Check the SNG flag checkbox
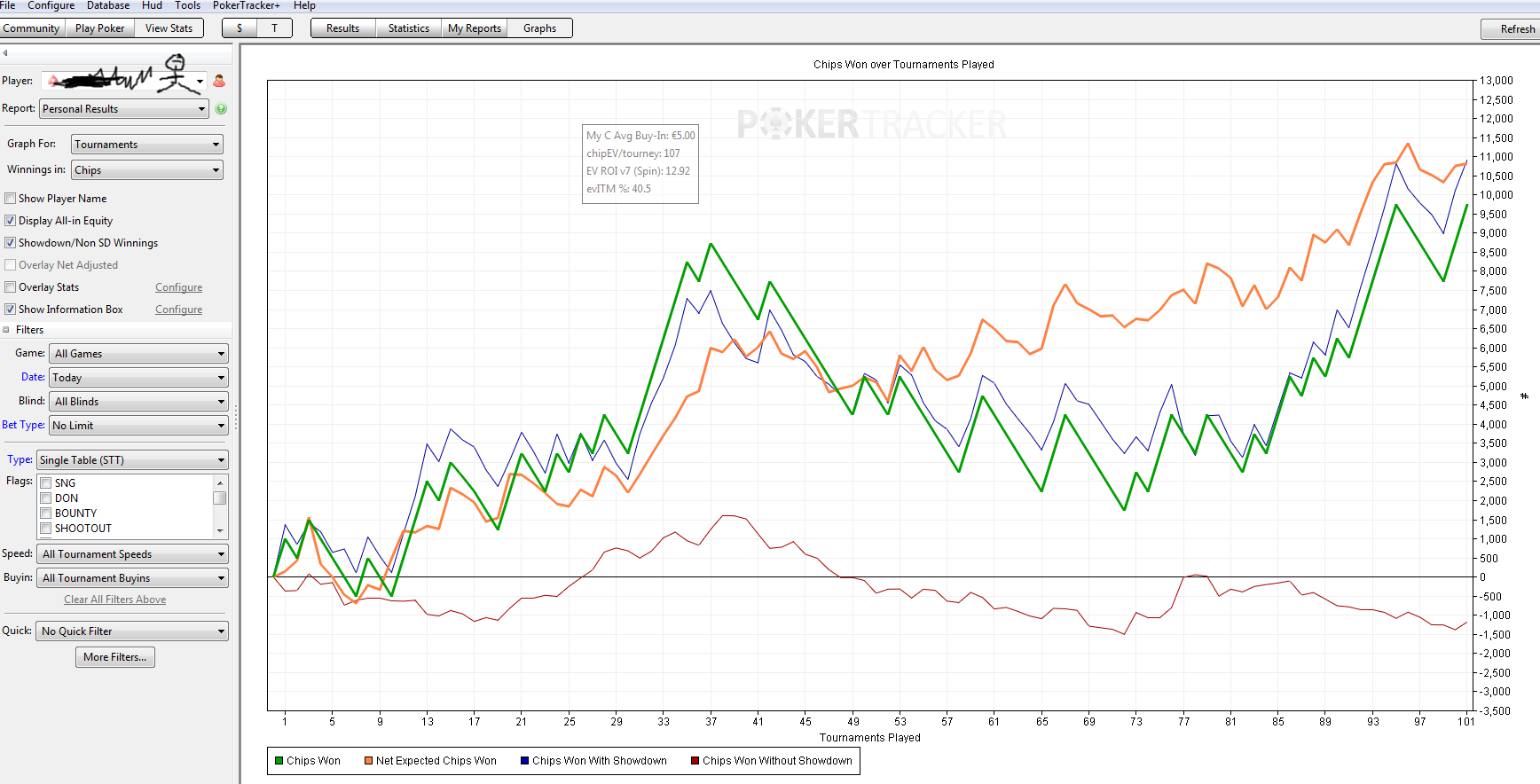 [45, 483]
